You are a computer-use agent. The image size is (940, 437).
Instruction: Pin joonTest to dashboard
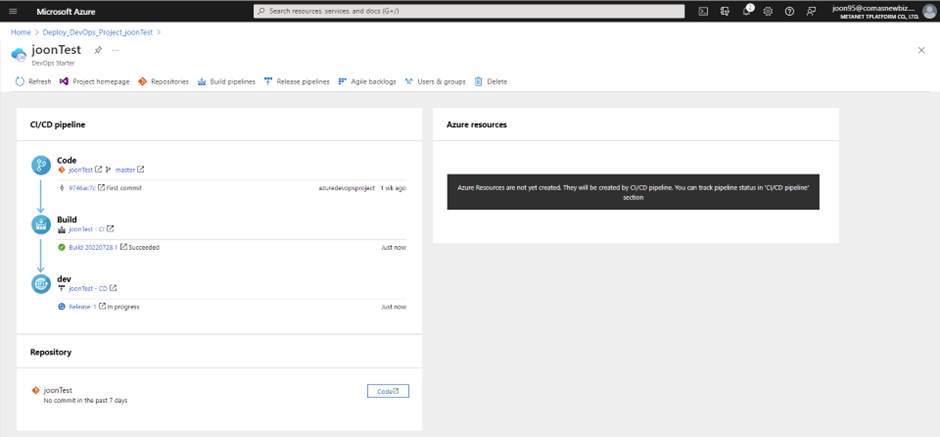click(x=98, y=50)
